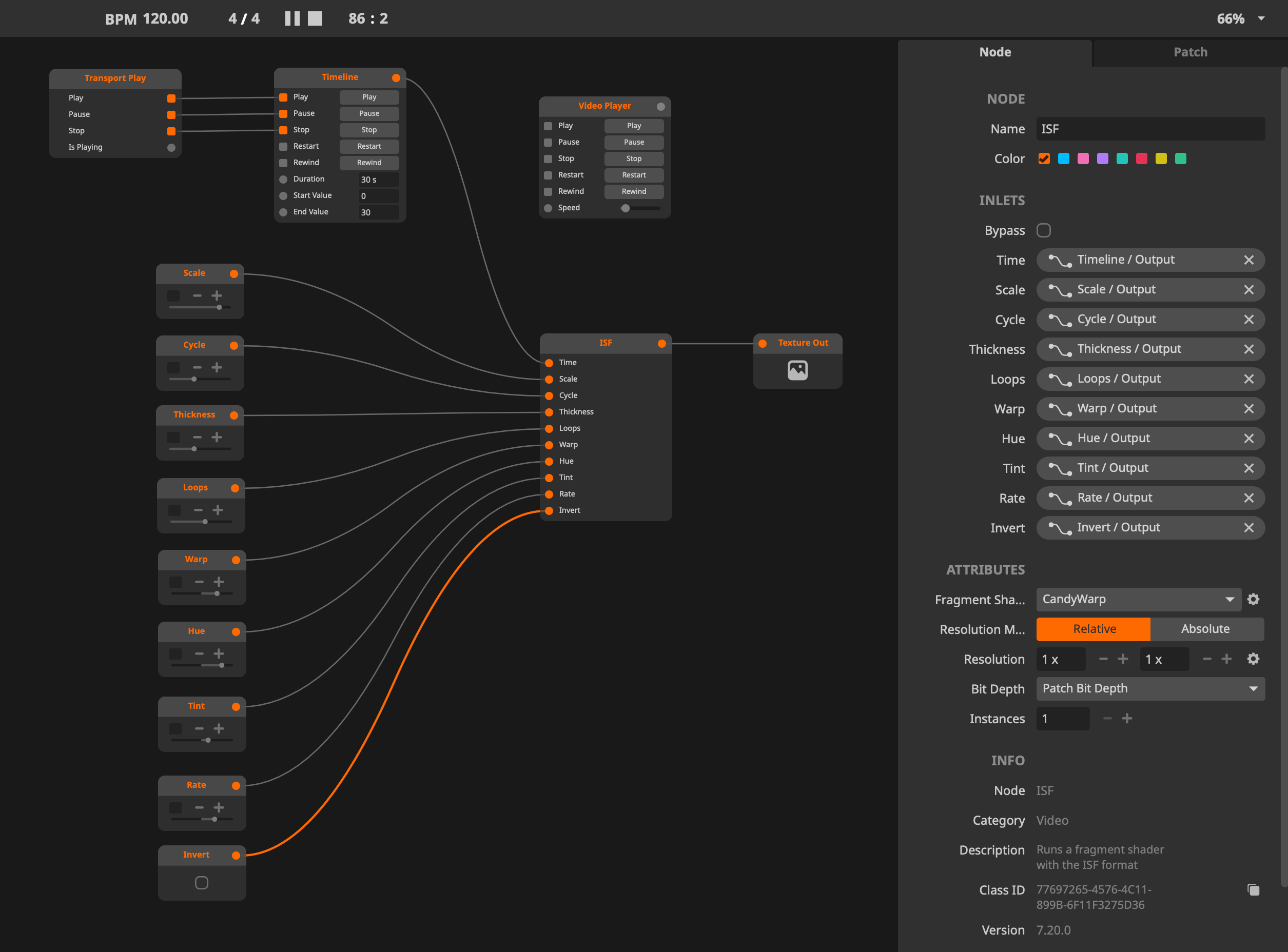
Task: Click the minus icon on Warp node
Action: [199, 582]
